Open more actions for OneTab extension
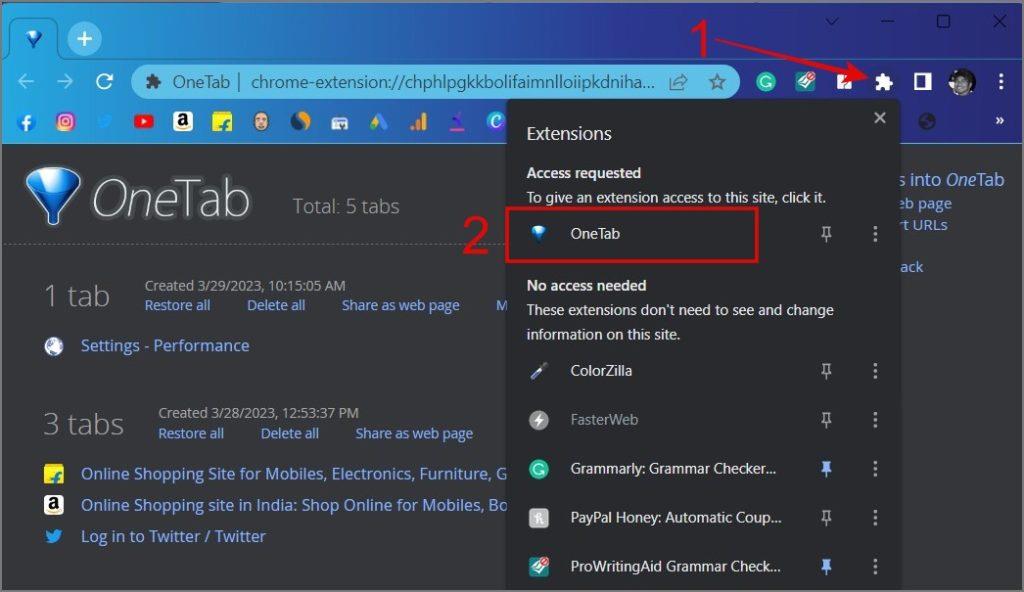The width and height of the screenshot is (1024, 592). [x=875, y=234]
